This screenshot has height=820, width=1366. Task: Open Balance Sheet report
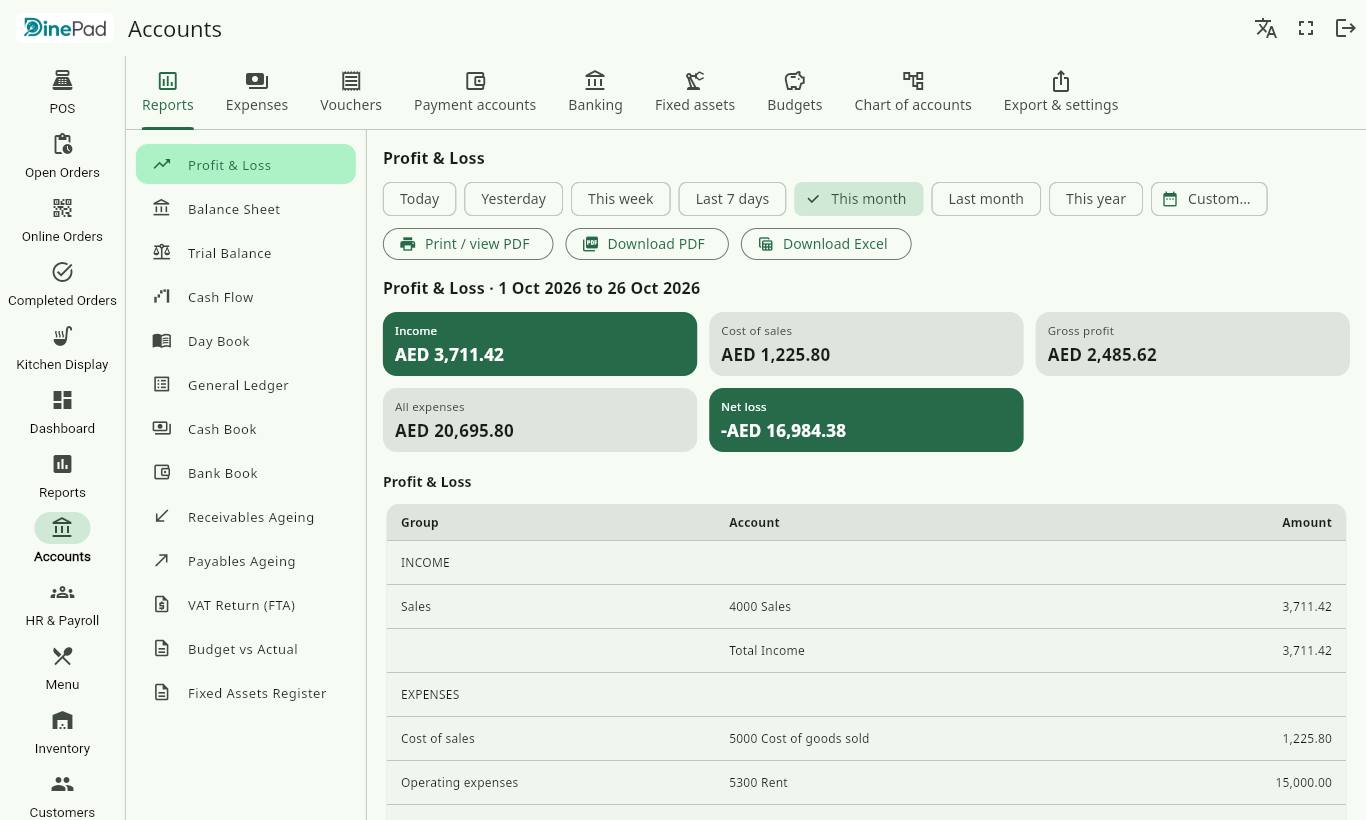(246, 209)
